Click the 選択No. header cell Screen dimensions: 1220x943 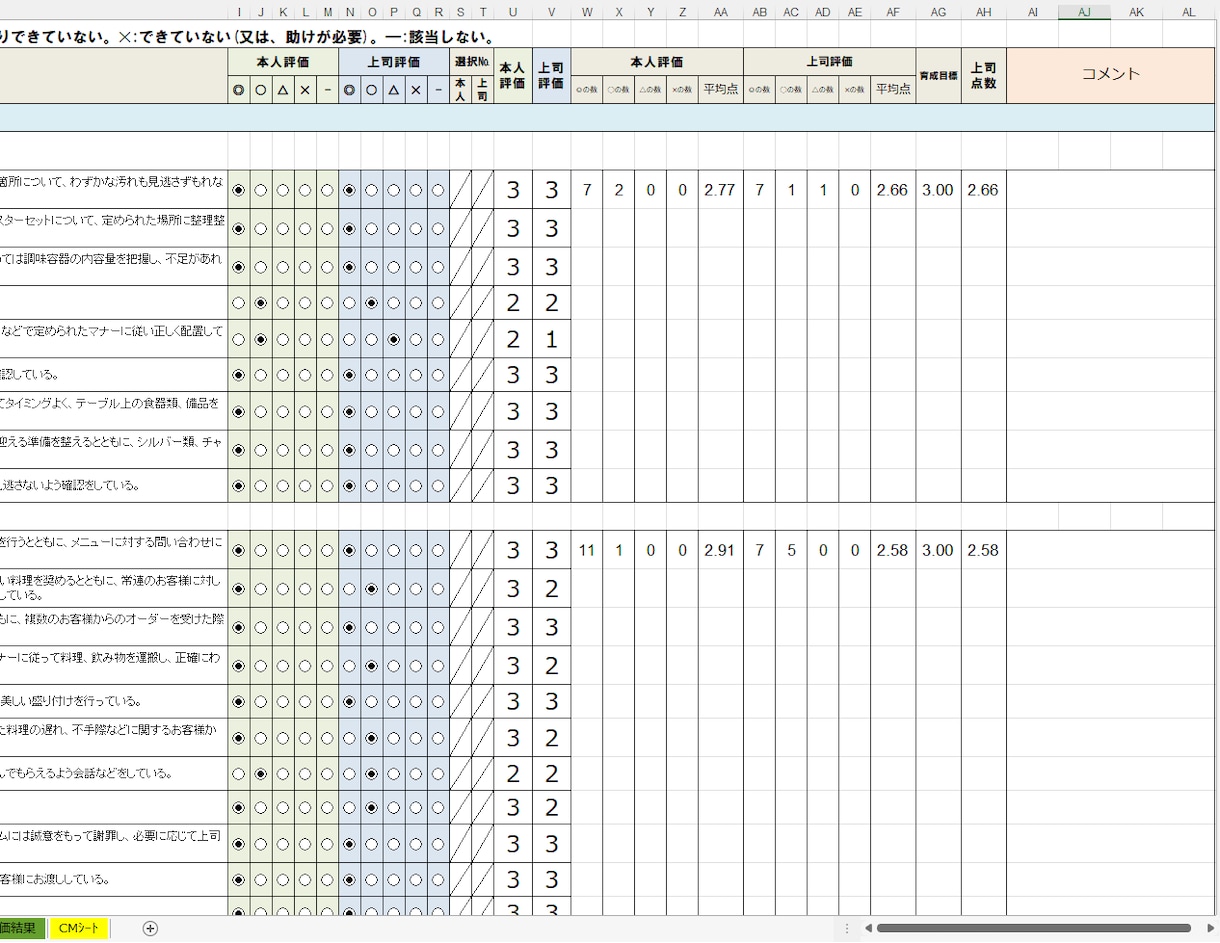[x=471, y=61]
